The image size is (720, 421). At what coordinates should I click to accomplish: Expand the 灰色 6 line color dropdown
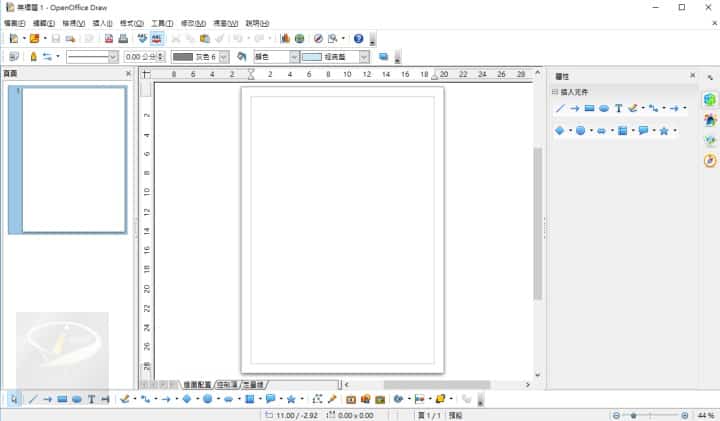(223, 57)
